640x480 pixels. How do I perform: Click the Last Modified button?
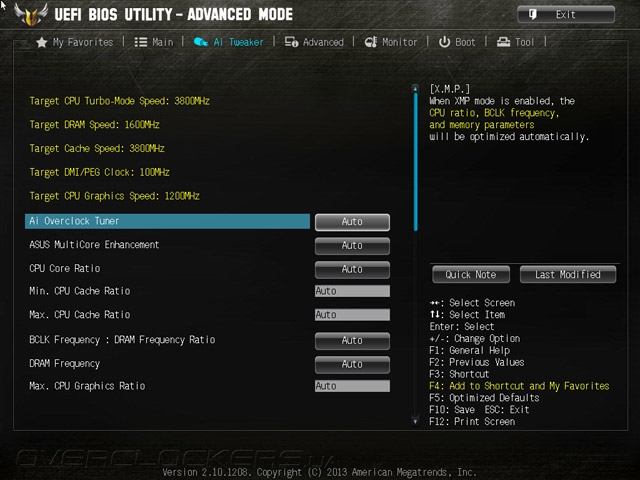[x=568, y=274]
